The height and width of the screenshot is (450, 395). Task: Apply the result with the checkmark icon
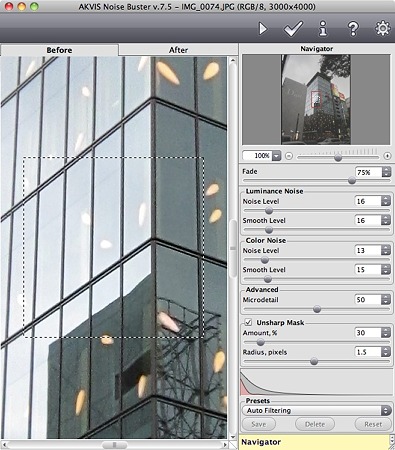pyautogui.click(x=293, y=29)
